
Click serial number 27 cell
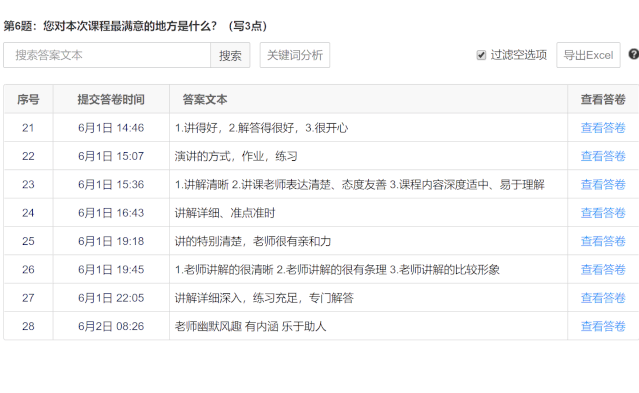point(28,298)
